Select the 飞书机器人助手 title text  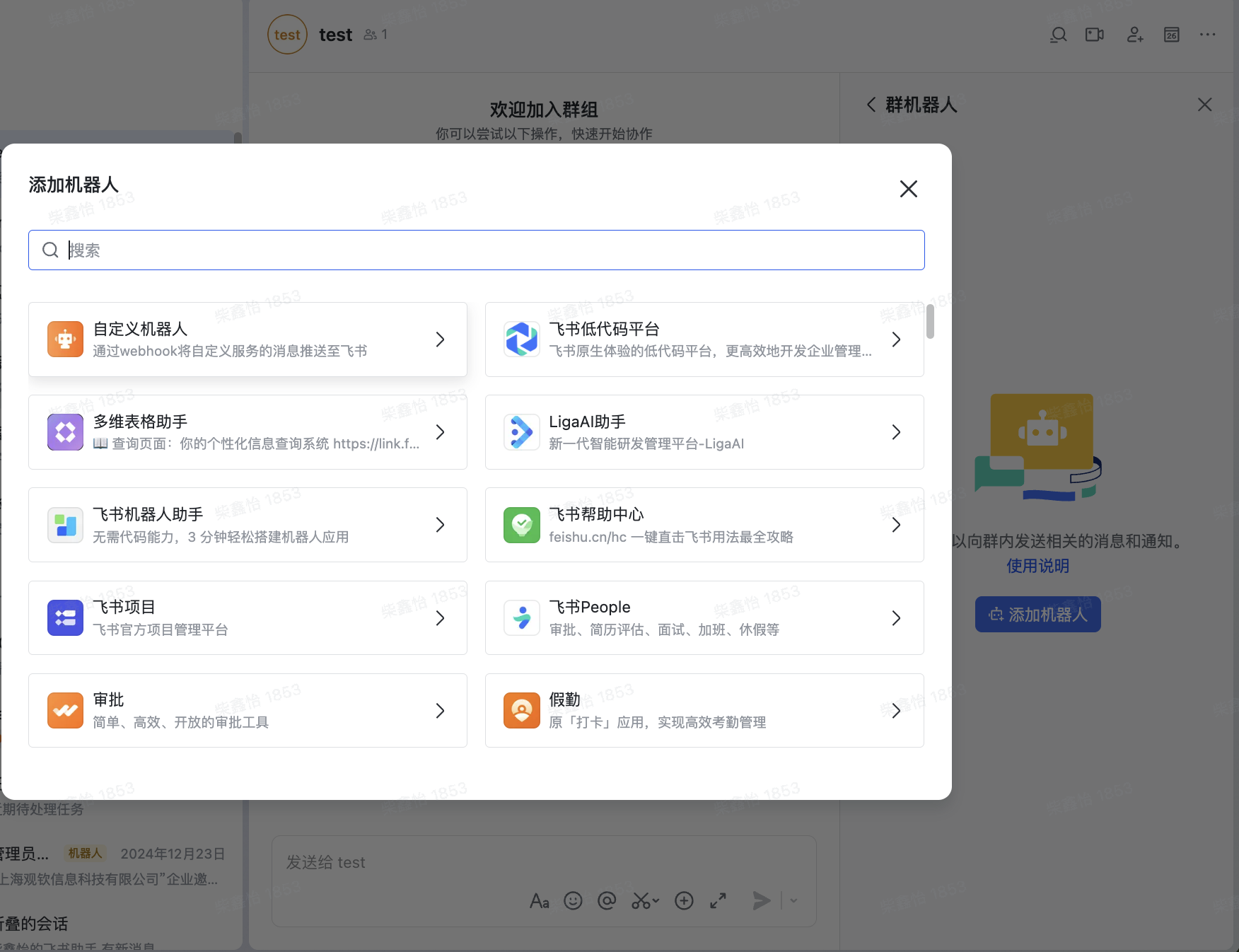click(148, 514)
